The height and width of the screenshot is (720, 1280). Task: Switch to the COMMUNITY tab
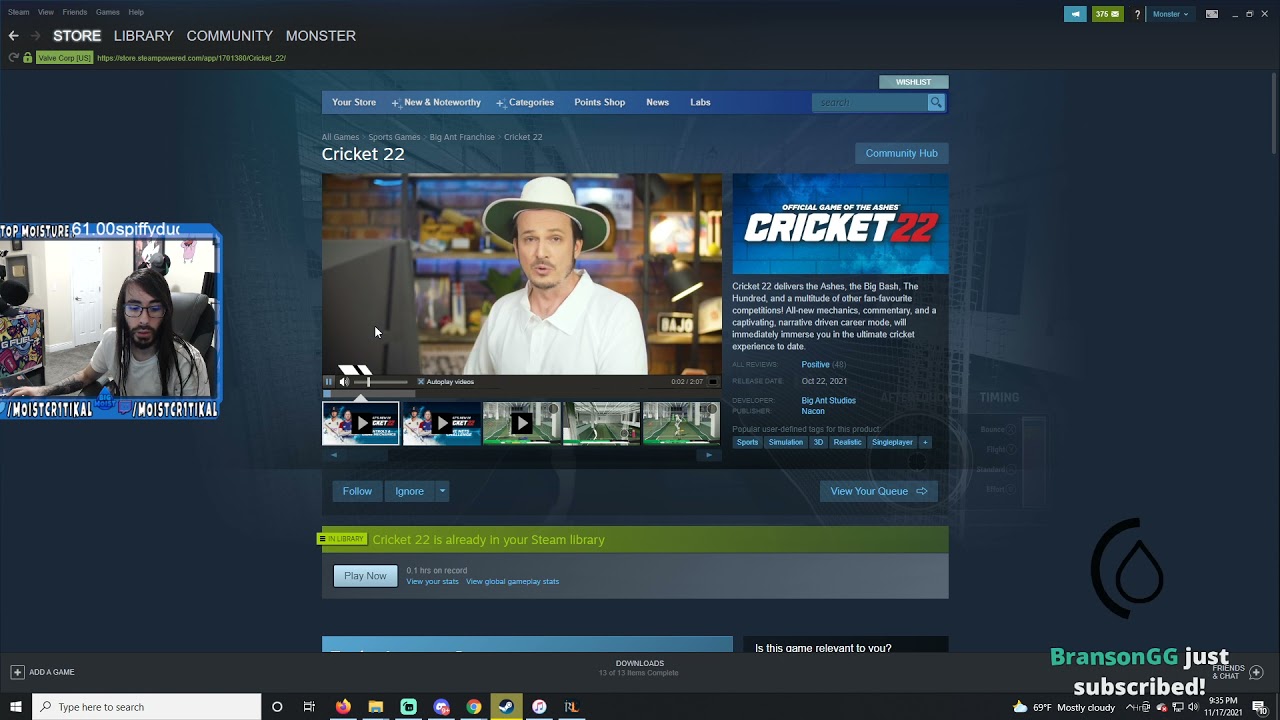tap(230, 36)
